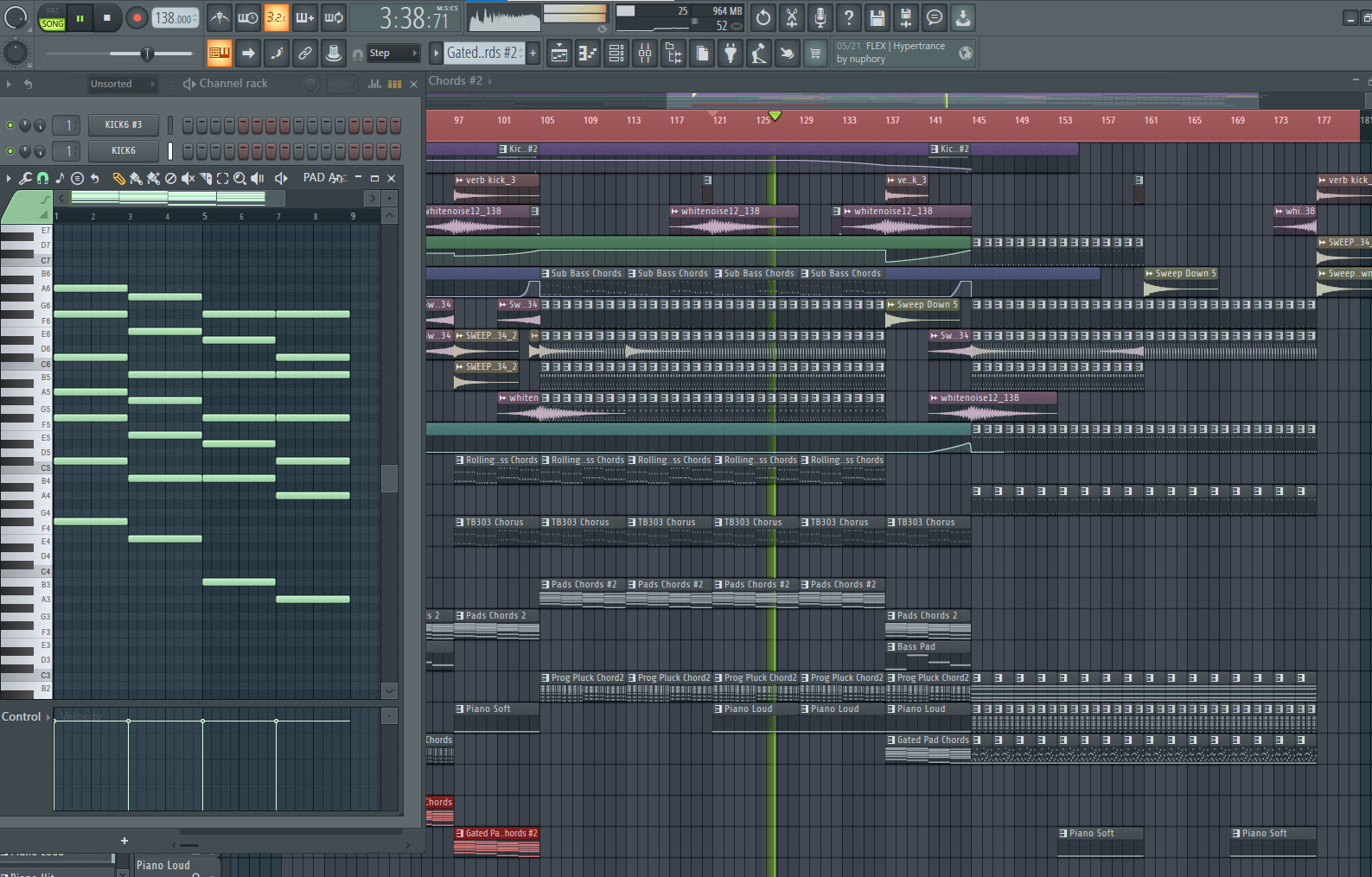Click the metronome icon
The height and width of the screenshot is (877, 1372).
220,17
